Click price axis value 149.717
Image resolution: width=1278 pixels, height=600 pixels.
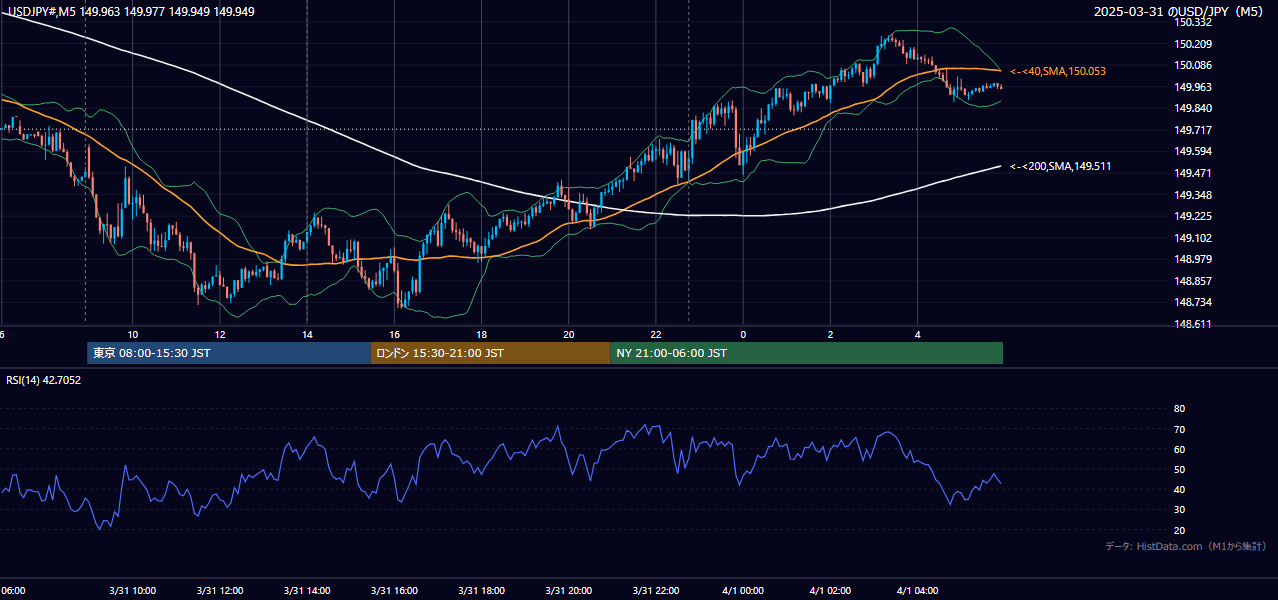point(1193,130)
